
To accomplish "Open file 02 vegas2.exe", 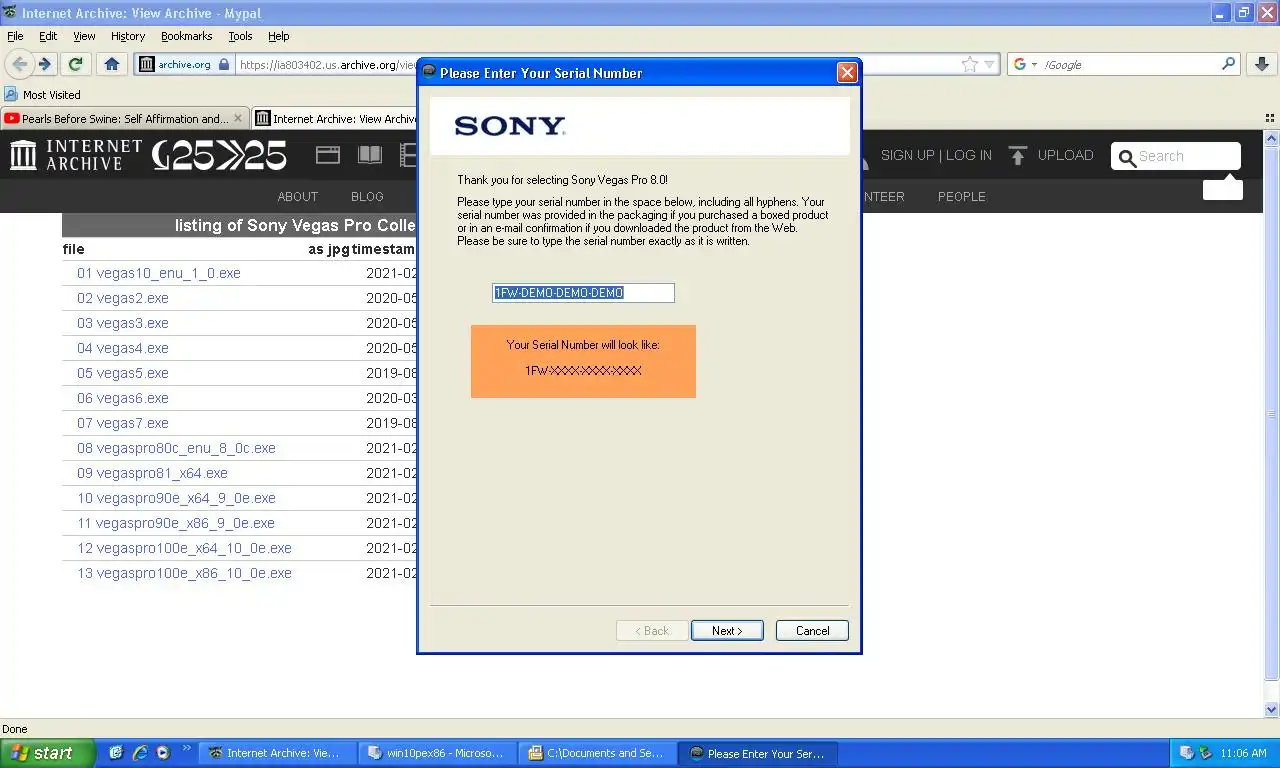I will [123, 298].
